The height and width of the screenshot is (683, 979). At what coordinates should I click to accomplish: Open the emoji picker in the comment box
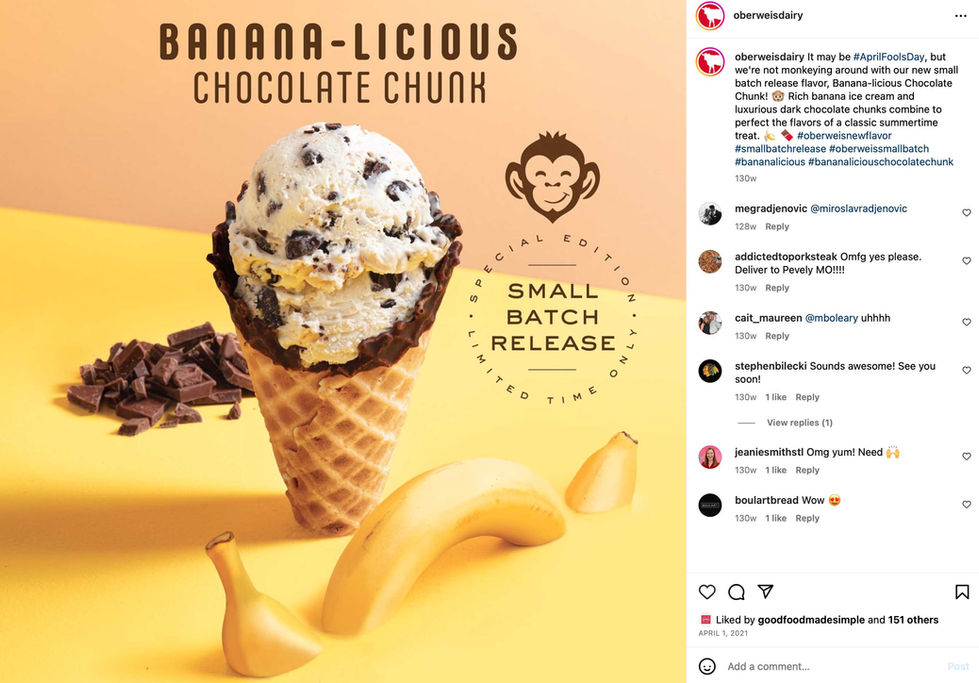pos(707,666)
